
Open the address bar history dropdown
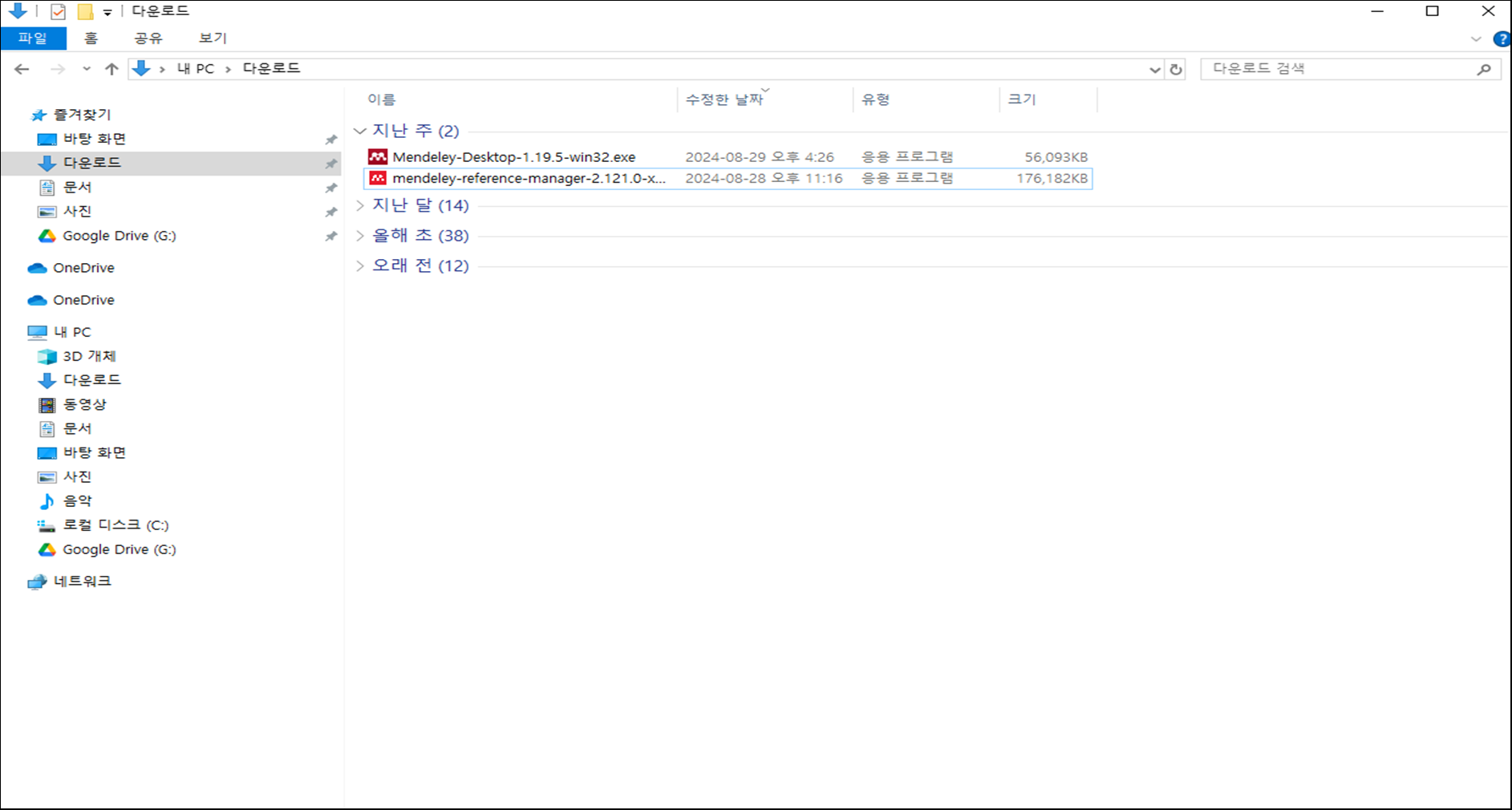coord(1154,69)
